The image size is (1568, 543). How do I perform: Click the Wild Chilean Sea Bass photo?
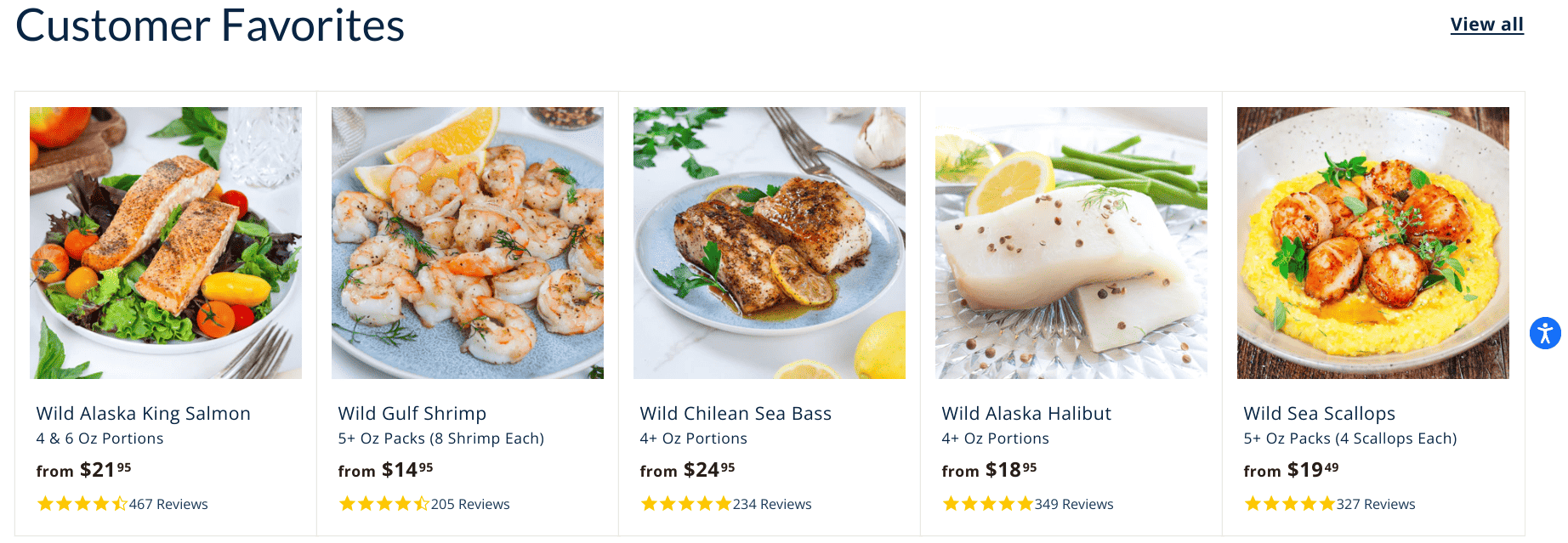(769, 242)
